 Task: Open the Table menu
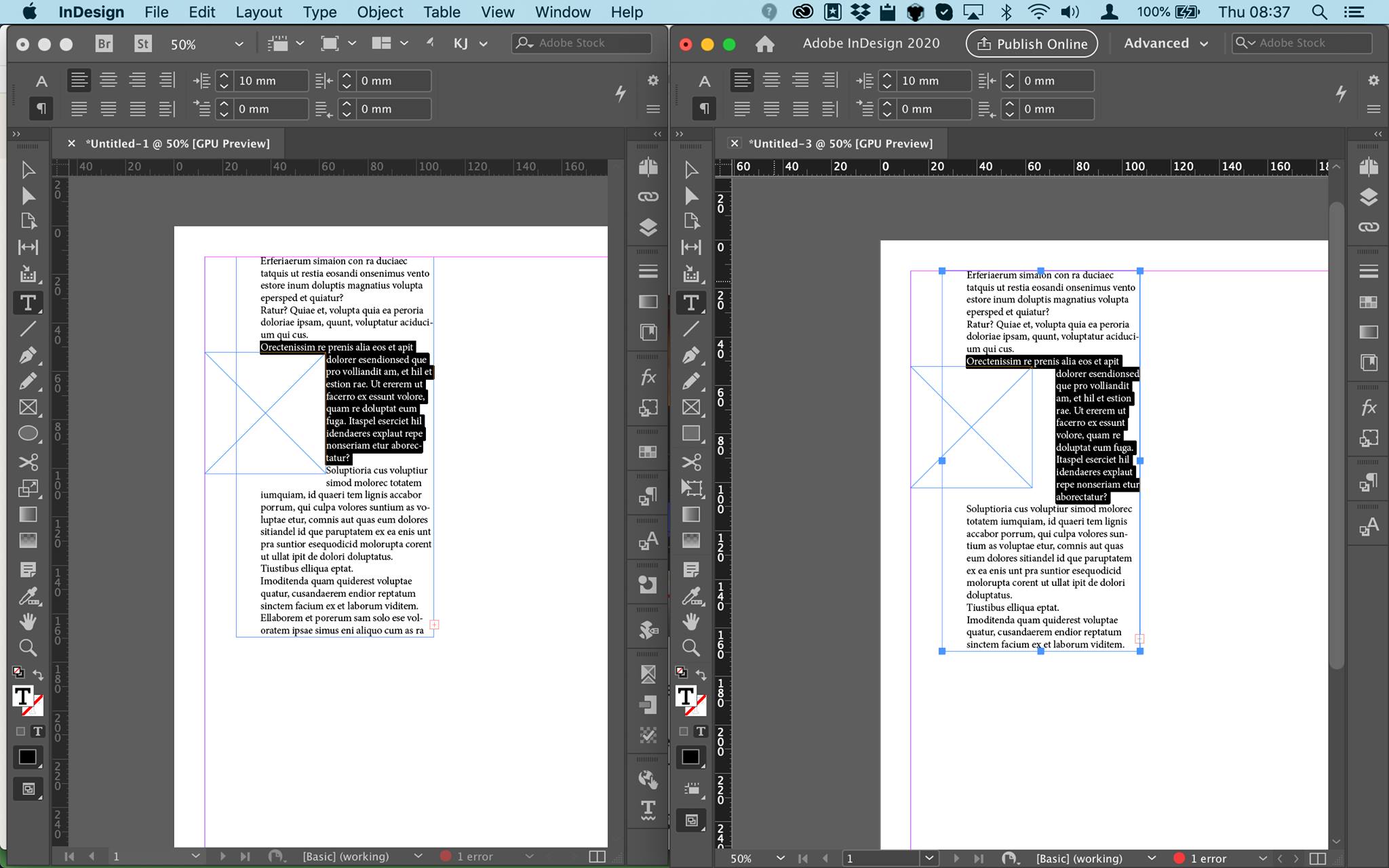pyautogui.click(x=442, y=12)
